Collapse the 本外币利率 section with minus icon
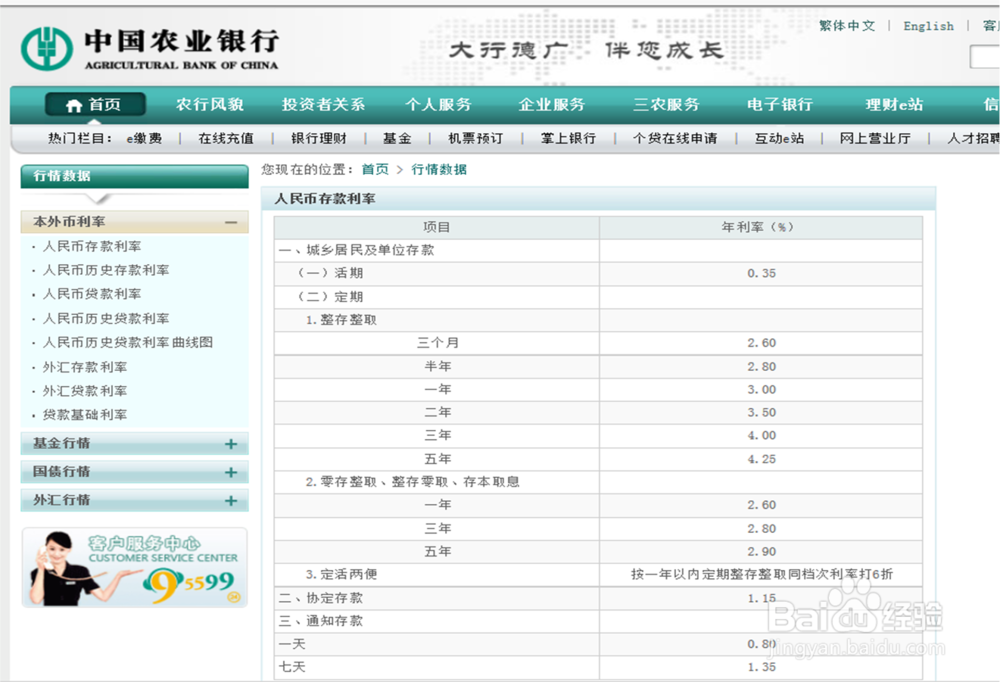This screenshot has height=682, width=1000. pos(231,223)
